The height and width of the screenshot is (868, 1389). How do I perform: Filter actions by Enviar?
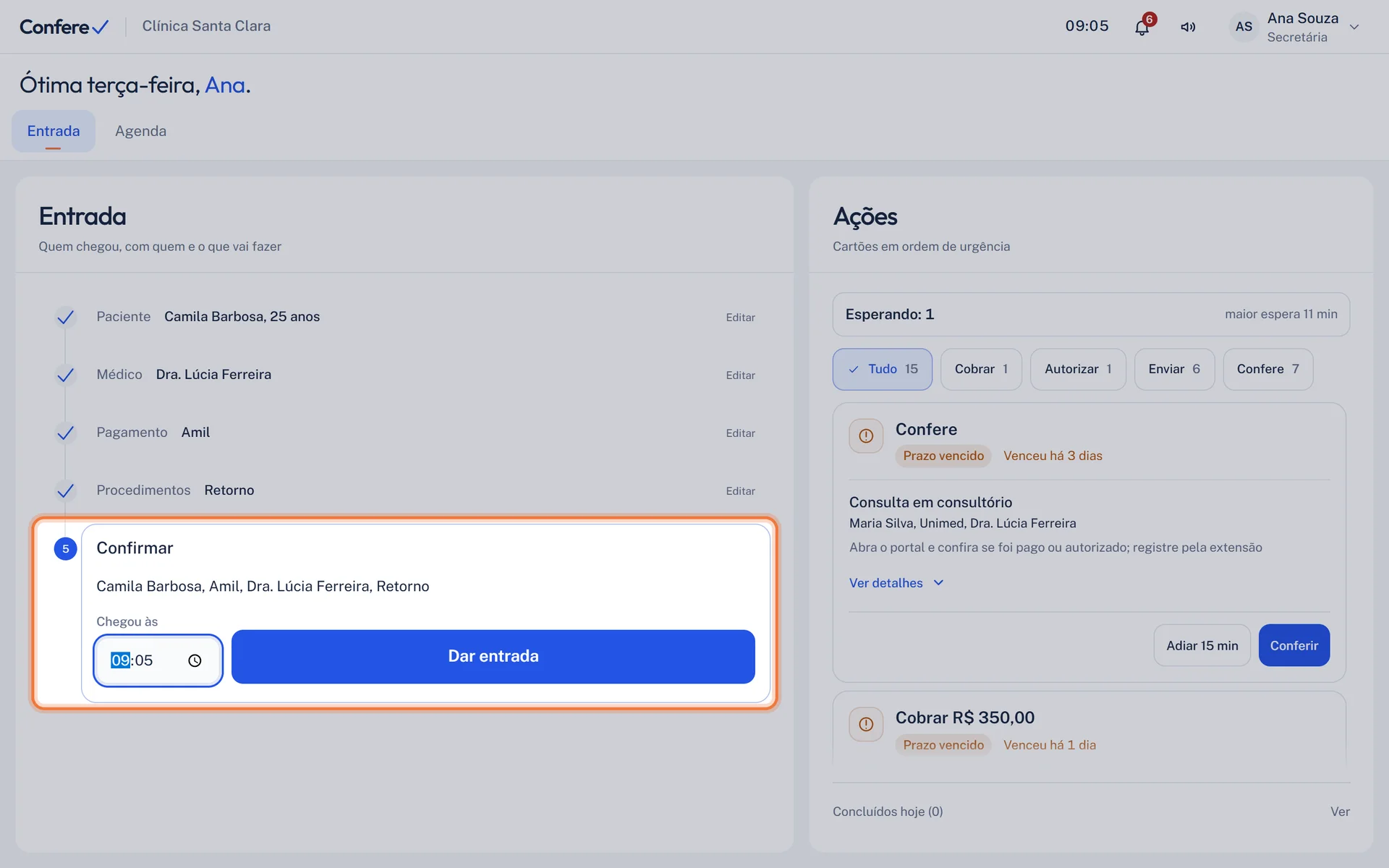(x=1174, y=369)
